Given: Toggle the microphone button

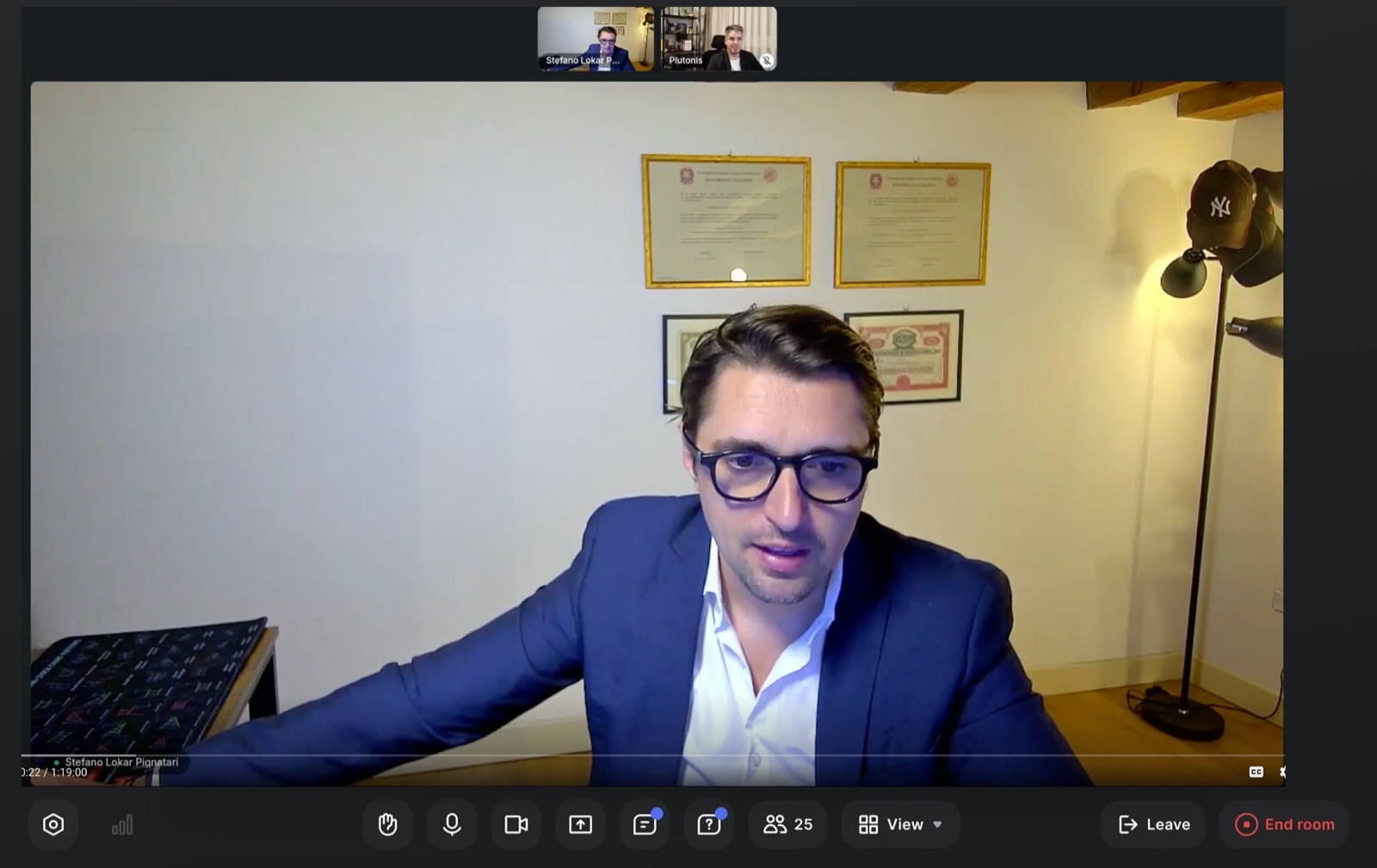Looking at the screenshot, I should click(x=452, y=824).
